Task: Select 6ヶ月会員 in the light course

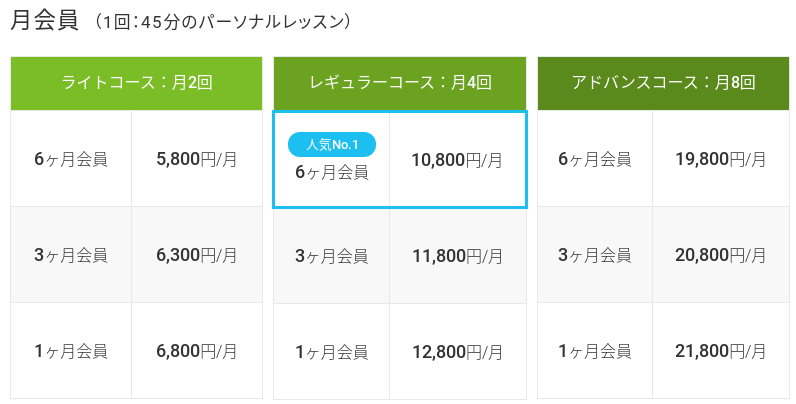Action: tap(71, 159)
